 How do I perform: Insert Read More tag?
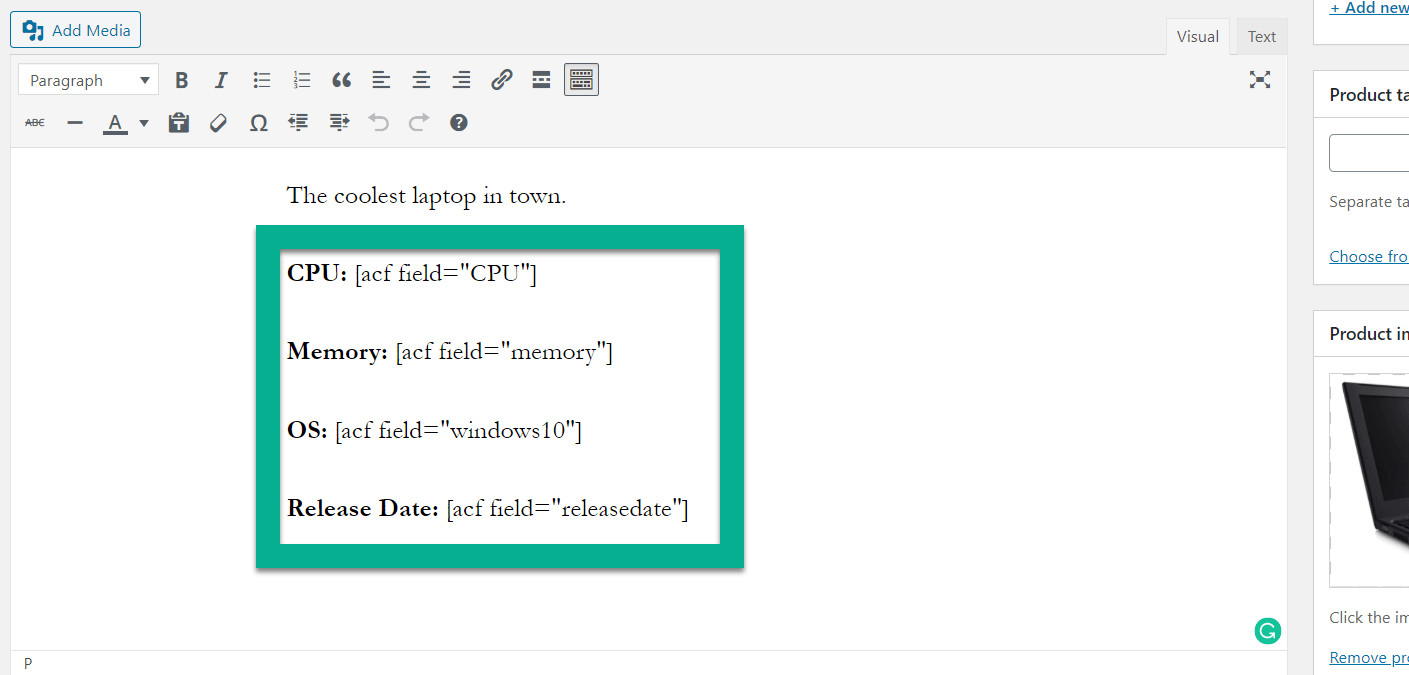tap(541, 80)
